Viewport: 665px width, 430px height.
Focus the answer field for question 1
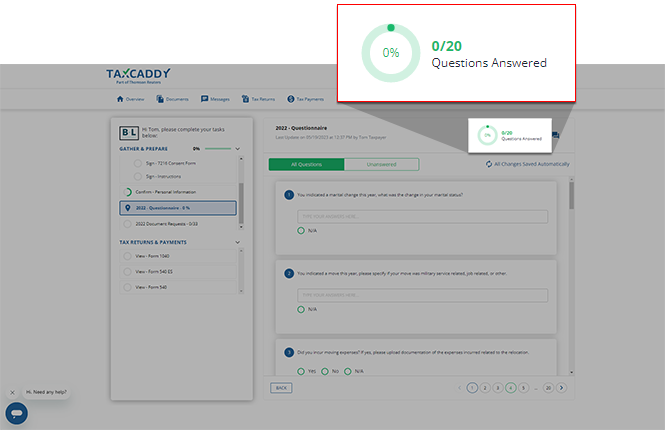click(x=422, y=217)
